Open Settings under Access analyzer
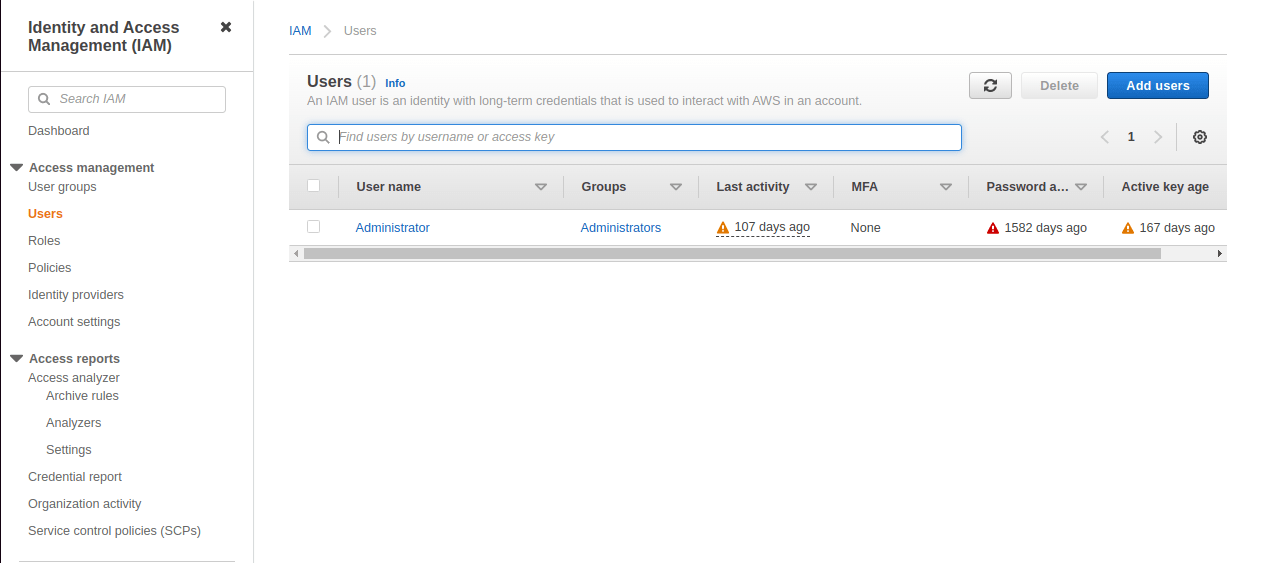The image size is (1261, 563). [69, 450]
